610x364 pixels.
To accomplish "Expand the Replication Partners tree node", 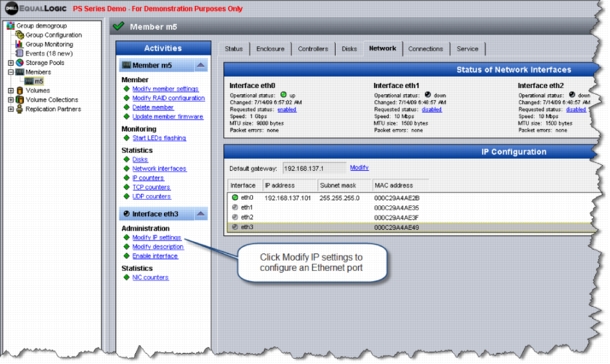I will pyautogui.click(x=11, y=109).
